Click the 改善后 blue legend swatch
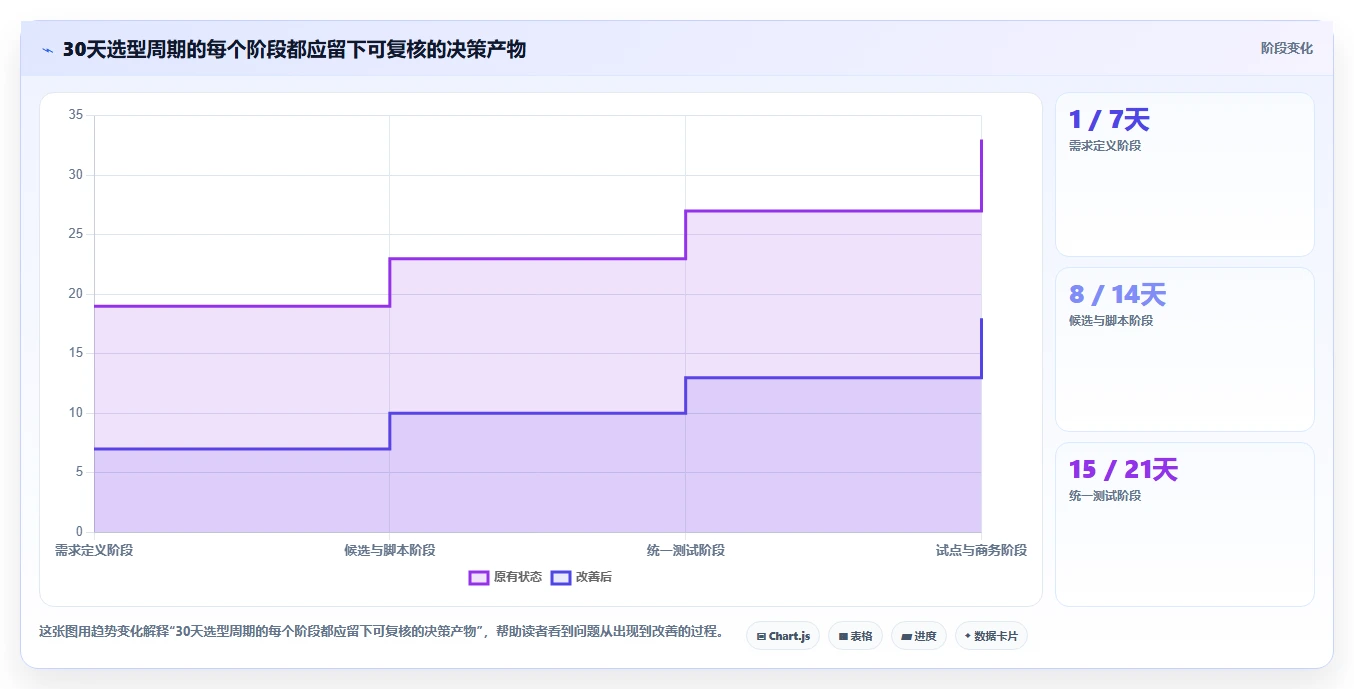Screen dimensions: 1354x689 pyautogui.click(x=561, y=577)
